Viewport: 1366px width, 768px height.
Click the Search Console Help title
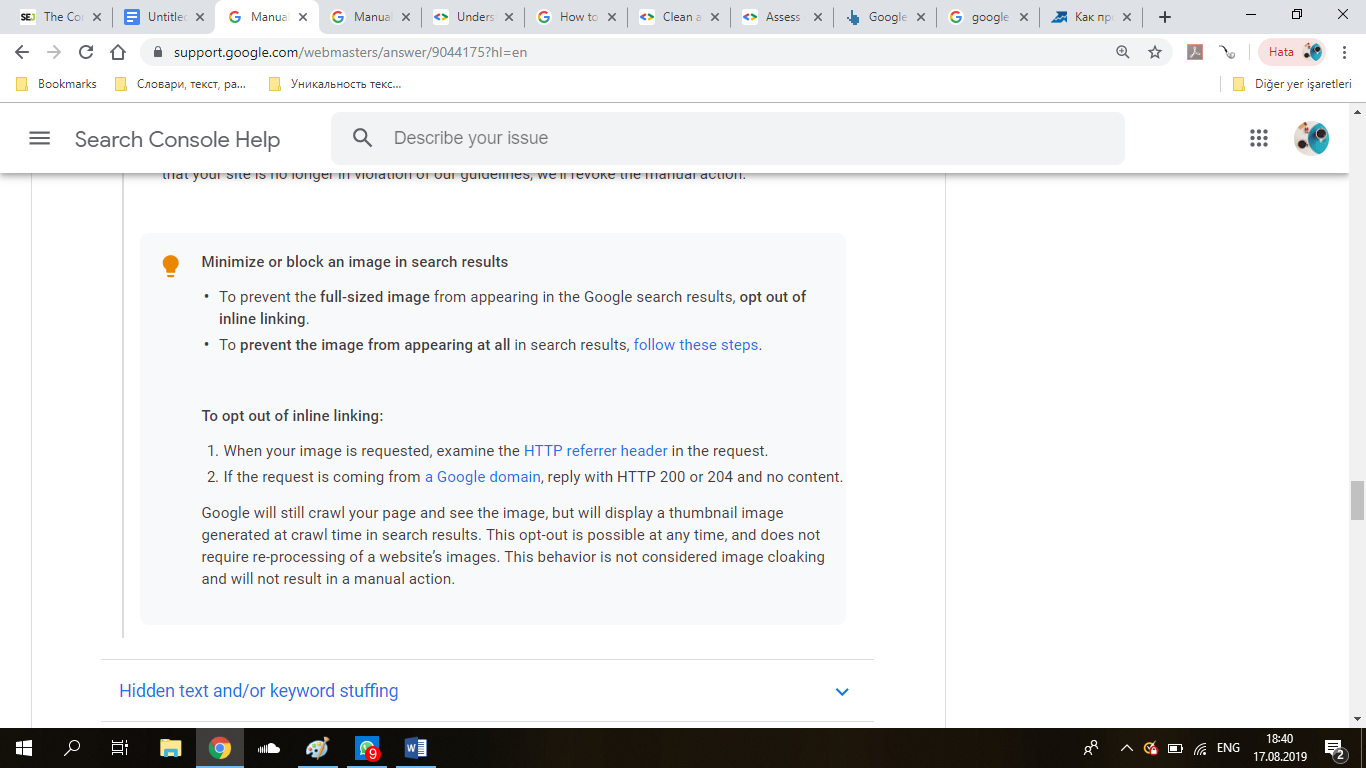pos(177,140)
